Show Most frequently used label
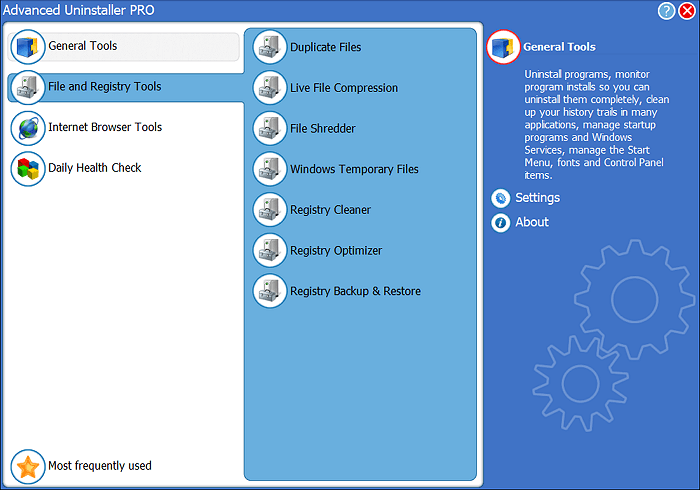This screenshot has height=490, width=700. 100,466
